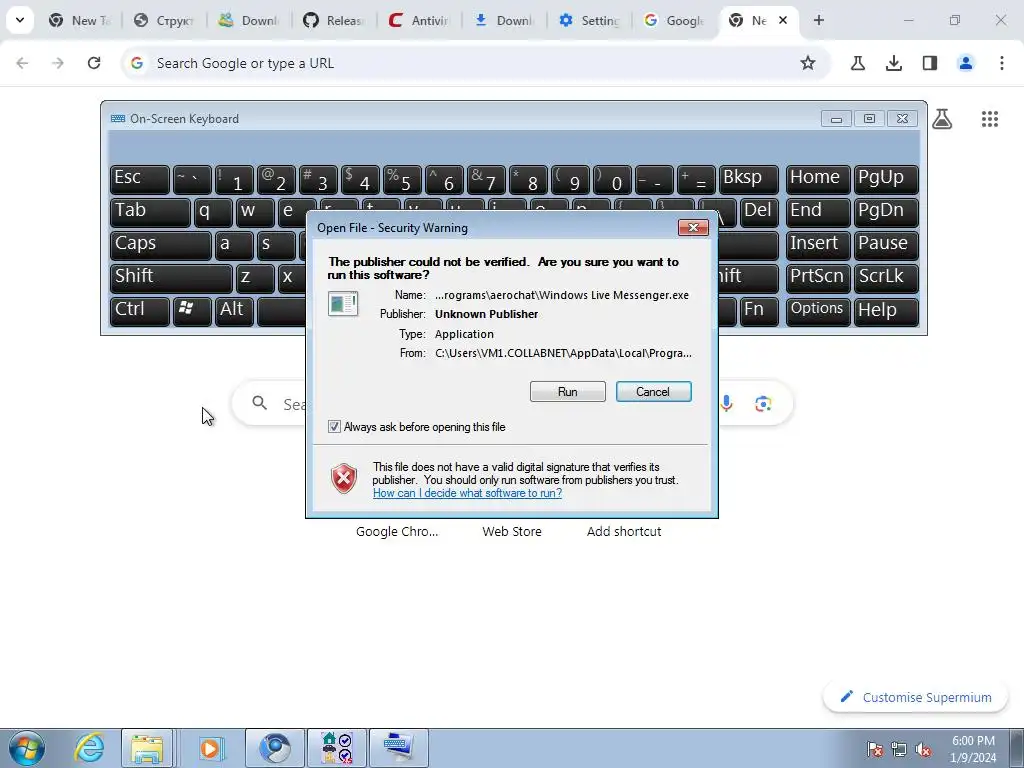This screenshot has width=1024, height=768.
Task: Toggle Fn key on On-Screen Keyboard
Action: (759, 311)
